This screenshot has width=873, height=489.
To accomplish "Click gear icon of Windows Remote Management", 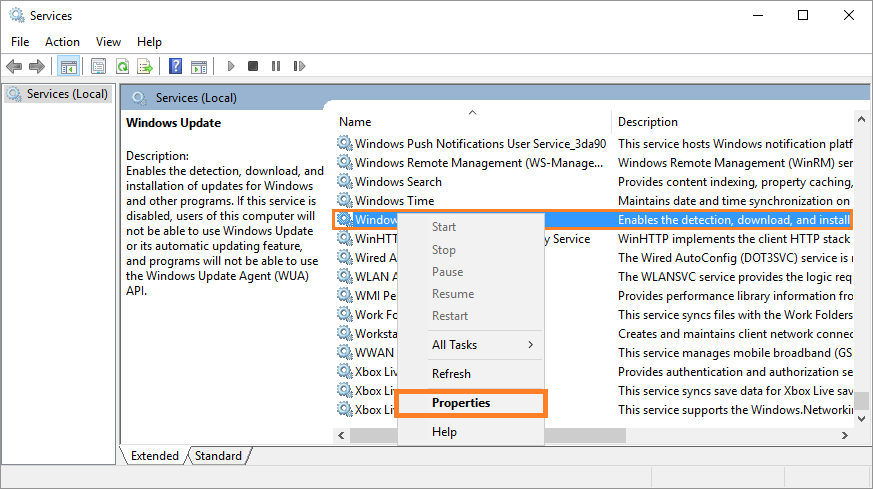I will point(345,163).
